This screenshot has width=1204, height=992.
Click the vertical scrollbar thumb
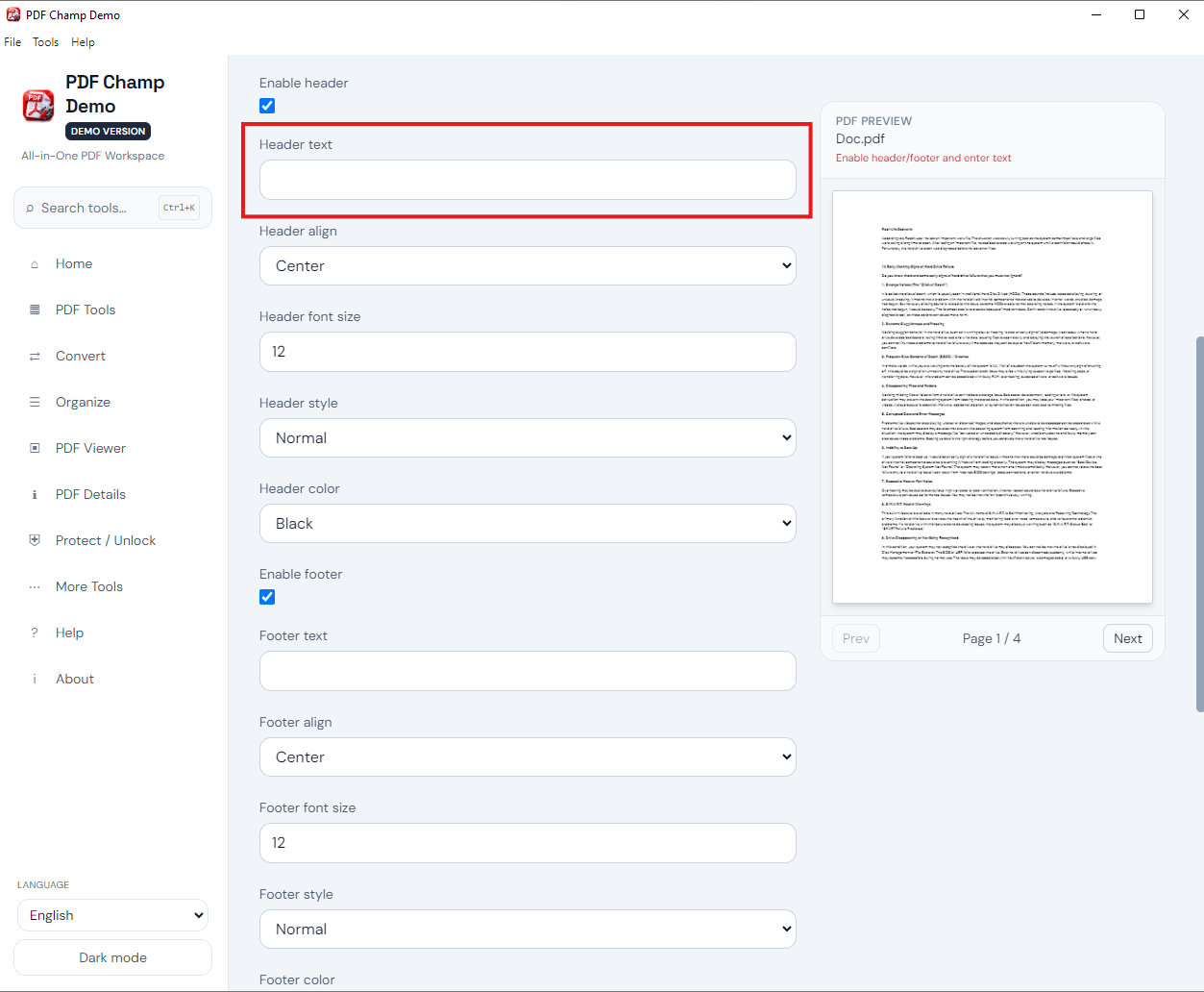point(1199,524)
